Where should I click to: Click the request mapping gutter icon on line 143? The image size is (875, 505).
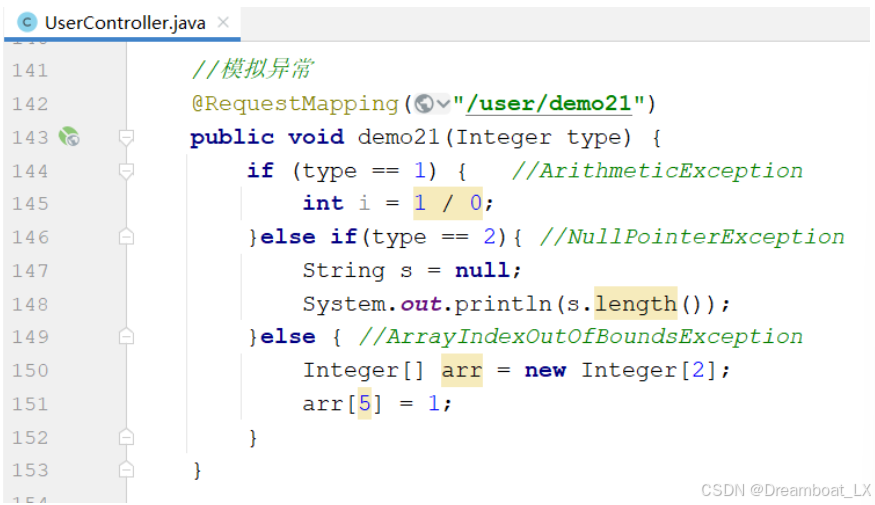[x=69, y=136]
